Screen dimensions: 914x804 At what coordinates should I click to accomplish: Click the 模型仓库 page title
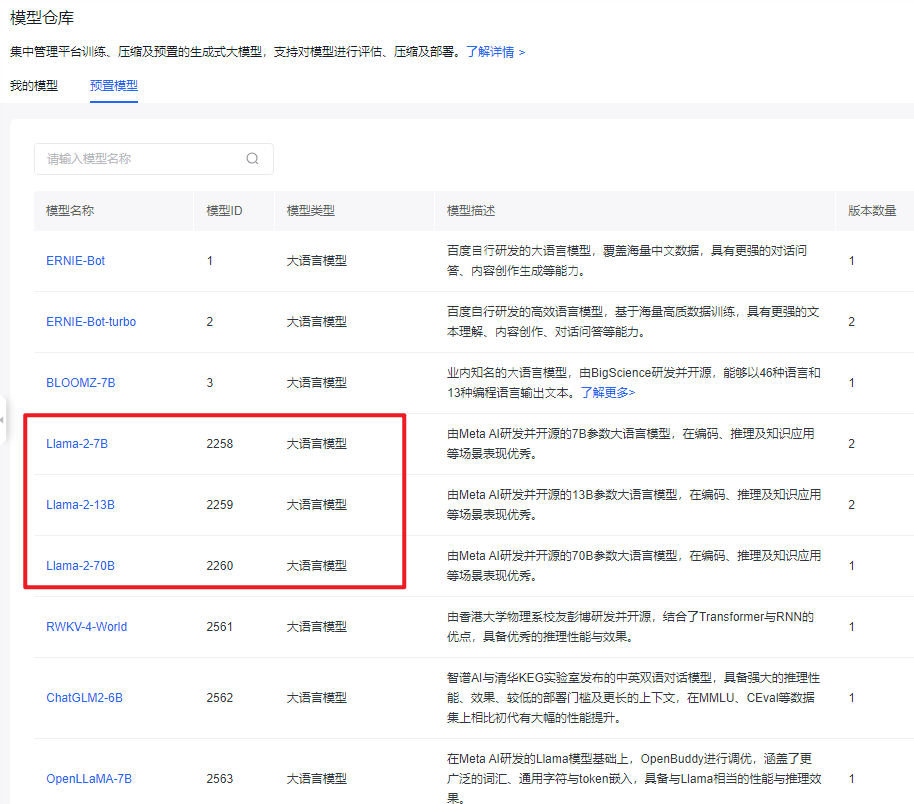42,18
